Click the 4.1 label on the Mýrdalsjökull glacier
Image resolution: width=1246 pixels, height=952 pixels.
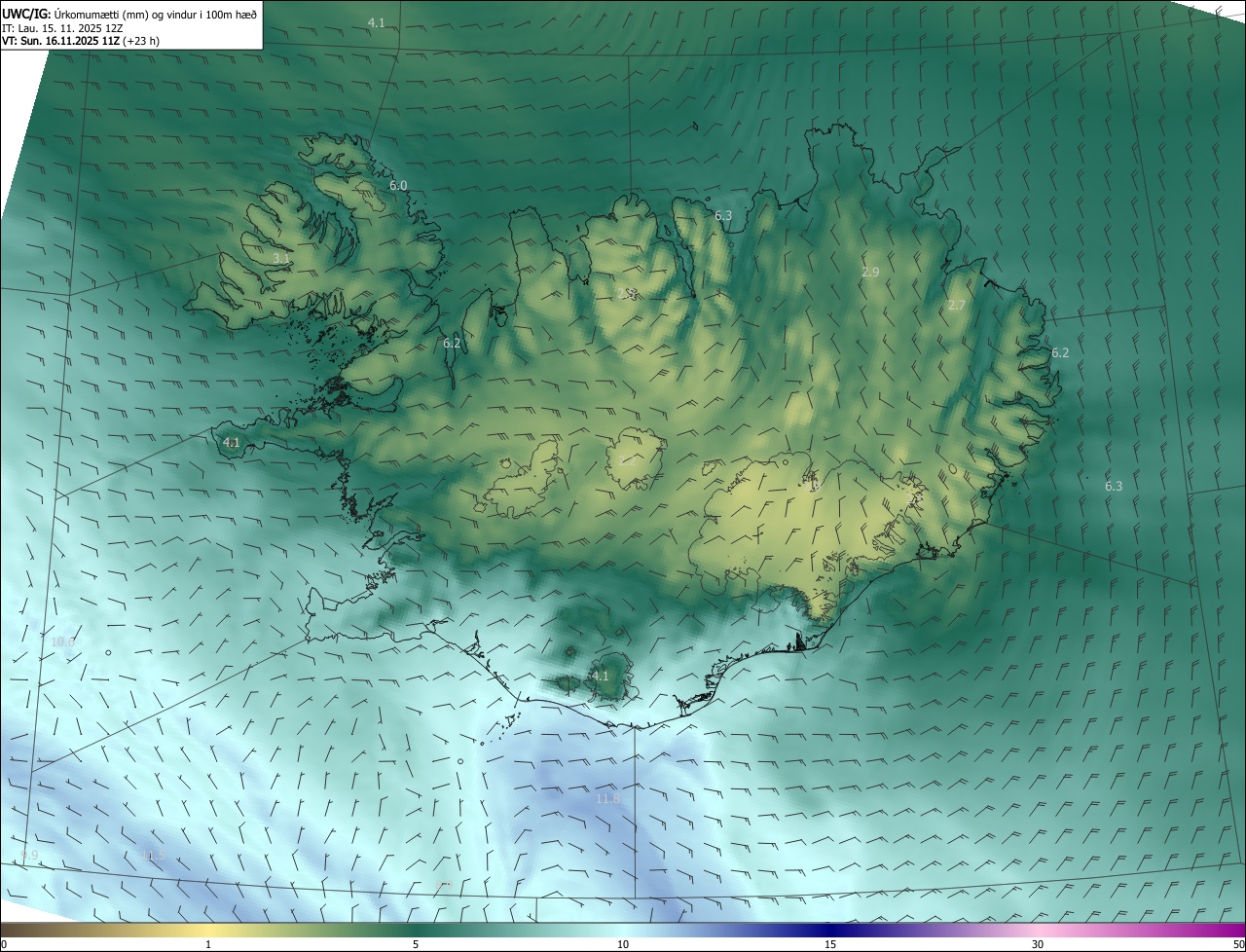point(600,676)
